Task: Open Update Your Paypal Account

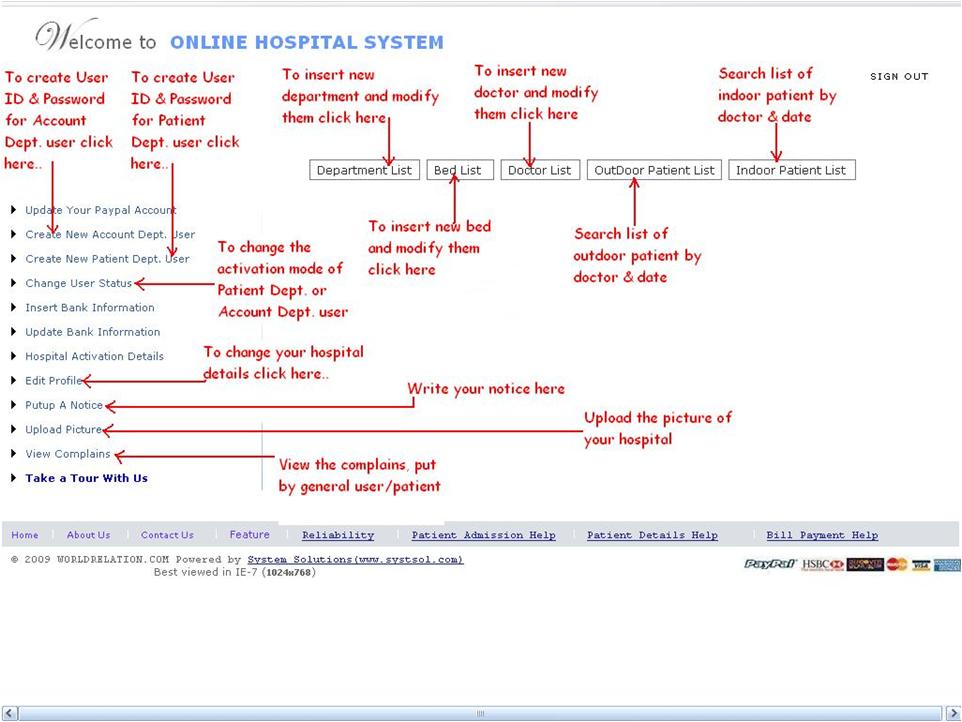Action: pos(101,210)
